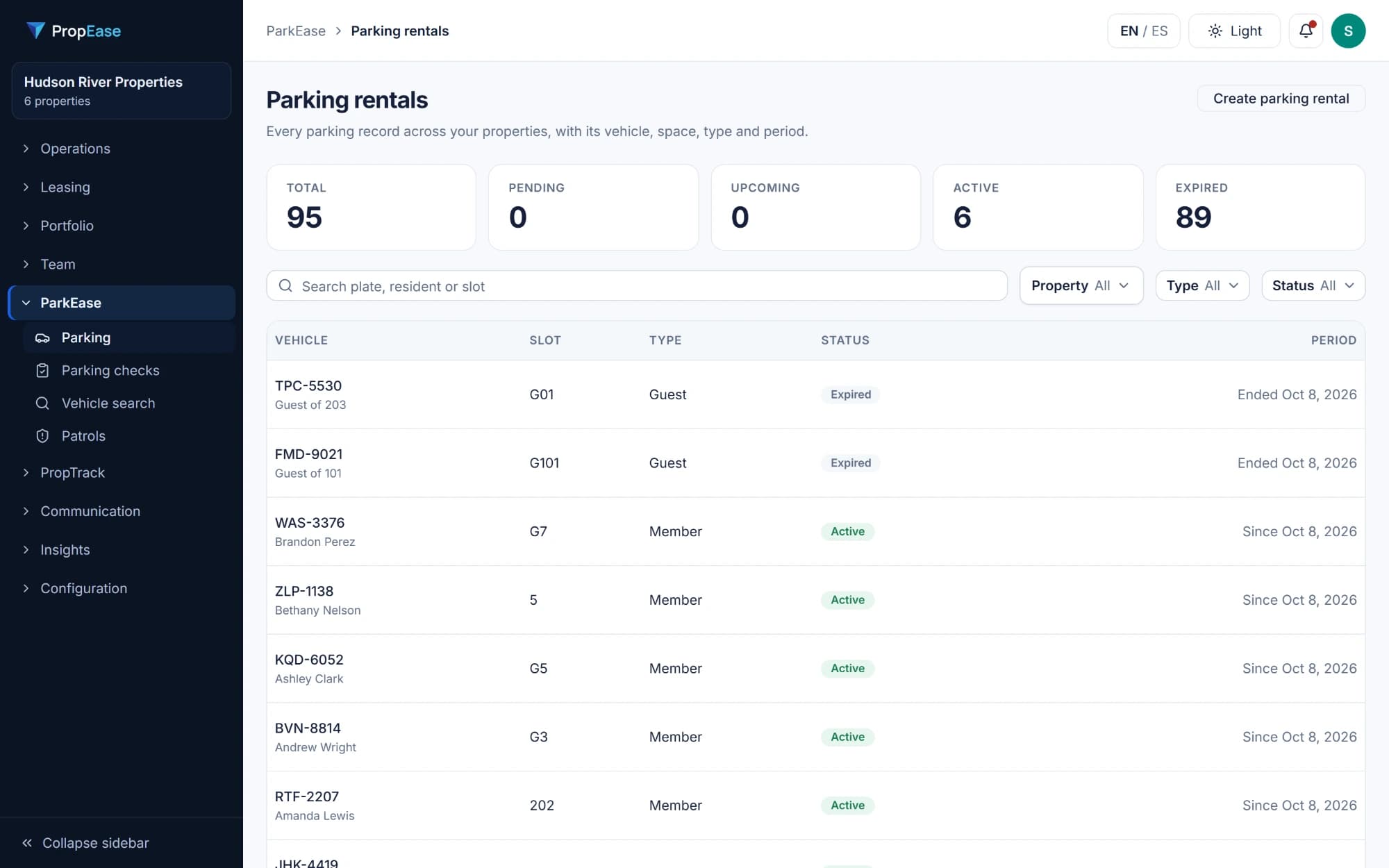Viewport: 1389px width, 868px height.
Task: Open the Status filter dropdown
Action: 1313,285
